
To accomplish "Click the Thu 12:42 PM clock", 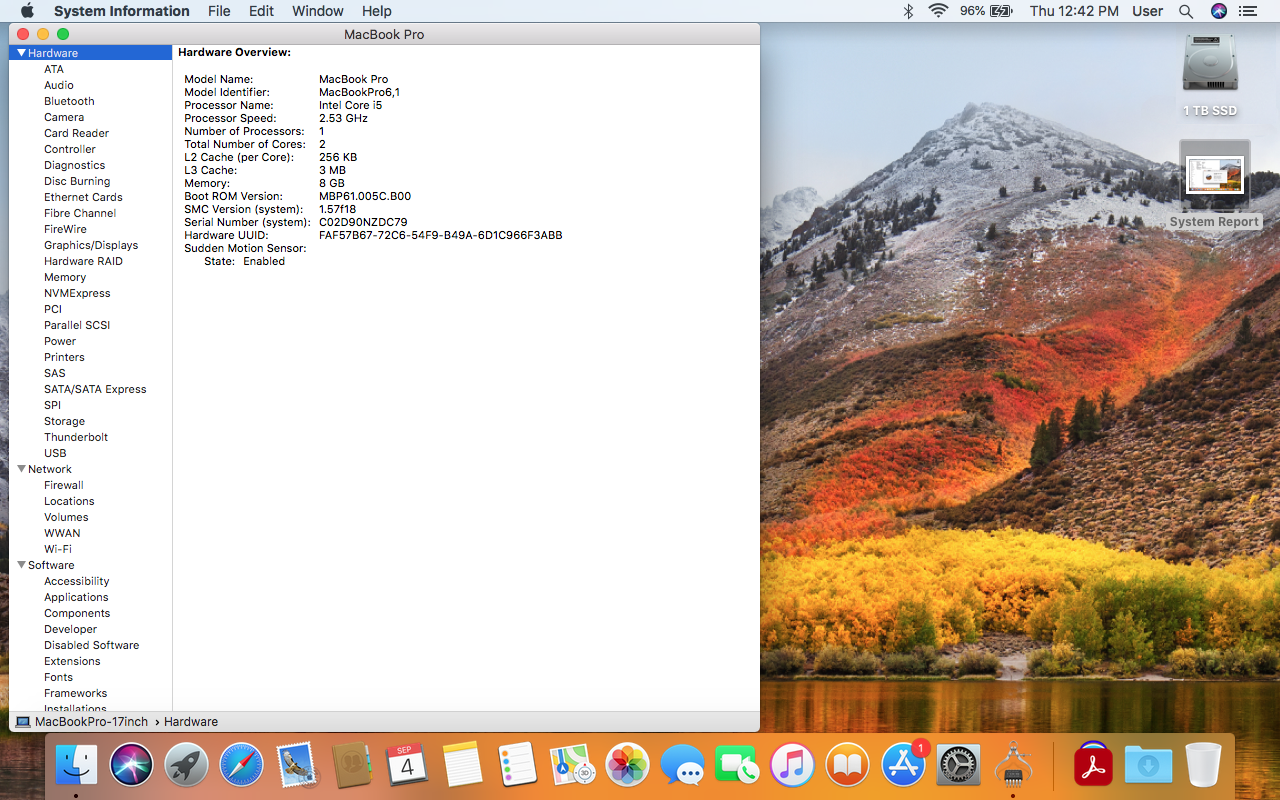I will [1074, 11].
